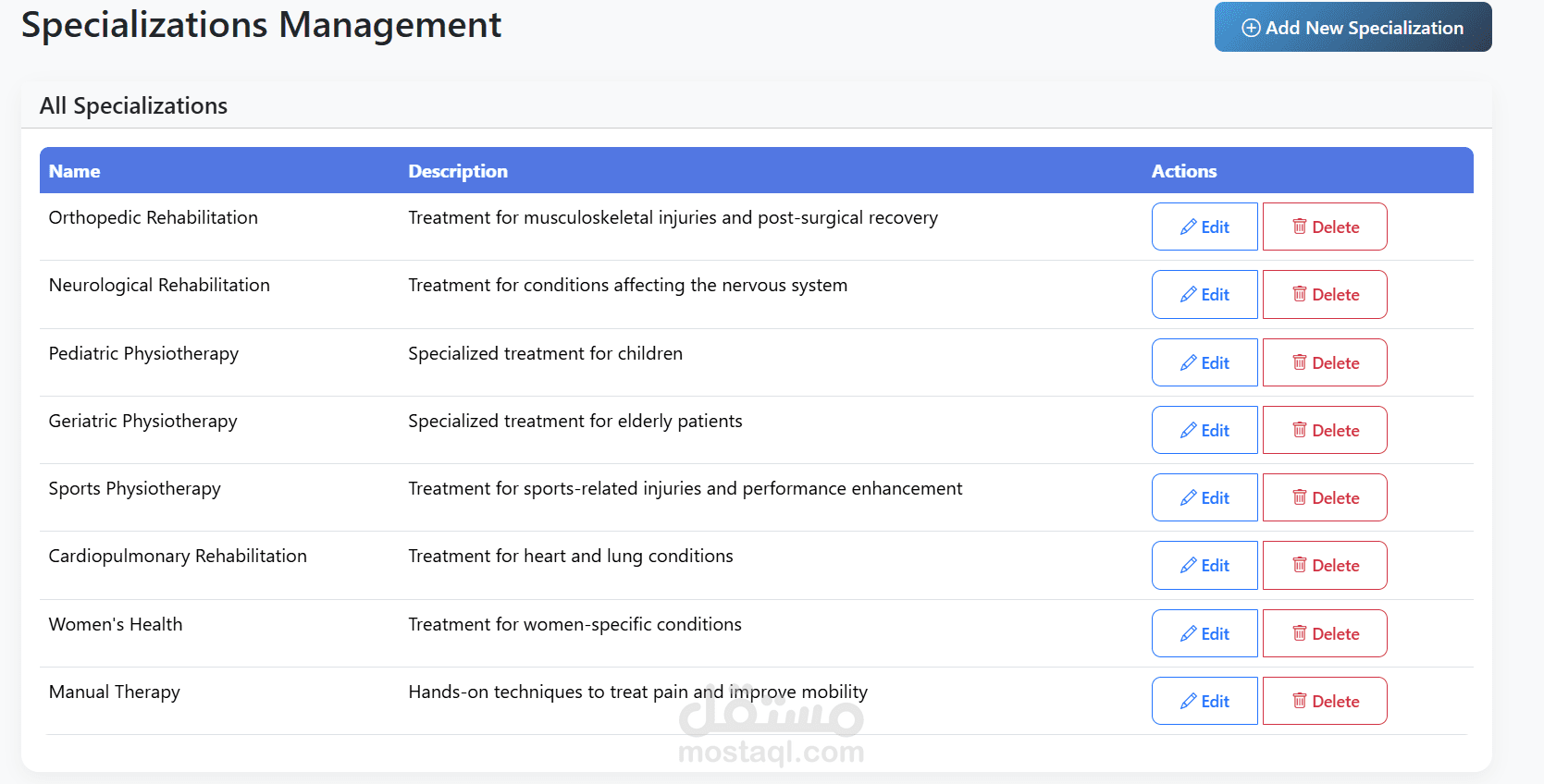This screenshot has height=784, width=1544.
Task: Edit Orthopedic Rehabilitation specialization
Action: coord(1204,227)
